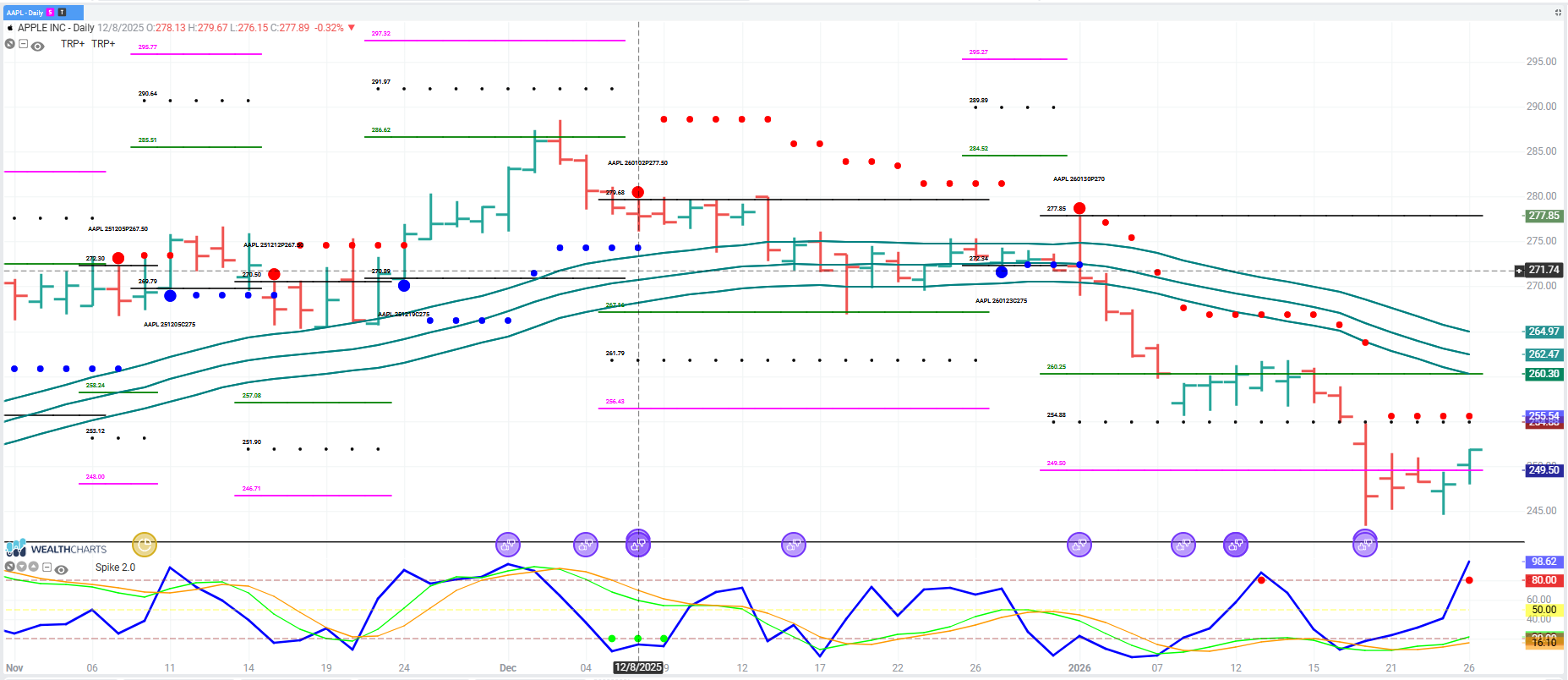Click the magenta S badge on AAPL tab
The width and height of the screenshot is (1568, 680).
[51, 13]
